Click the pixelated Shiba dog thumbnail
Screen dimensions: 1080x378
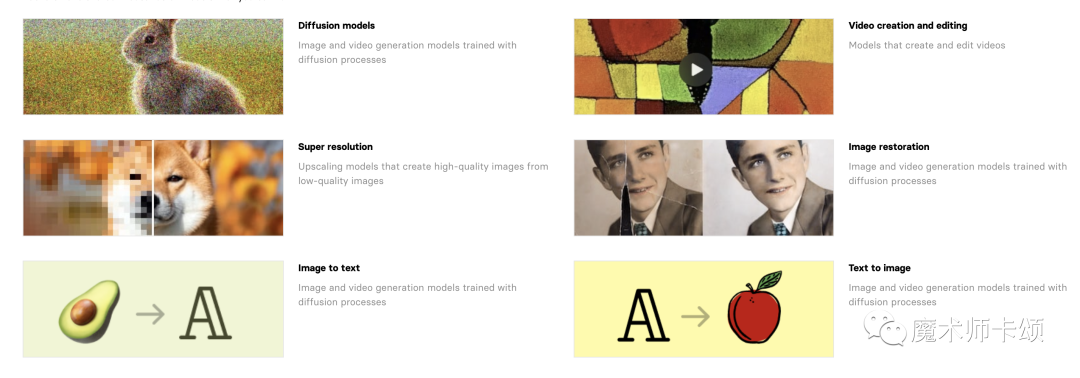click(153, 187)
